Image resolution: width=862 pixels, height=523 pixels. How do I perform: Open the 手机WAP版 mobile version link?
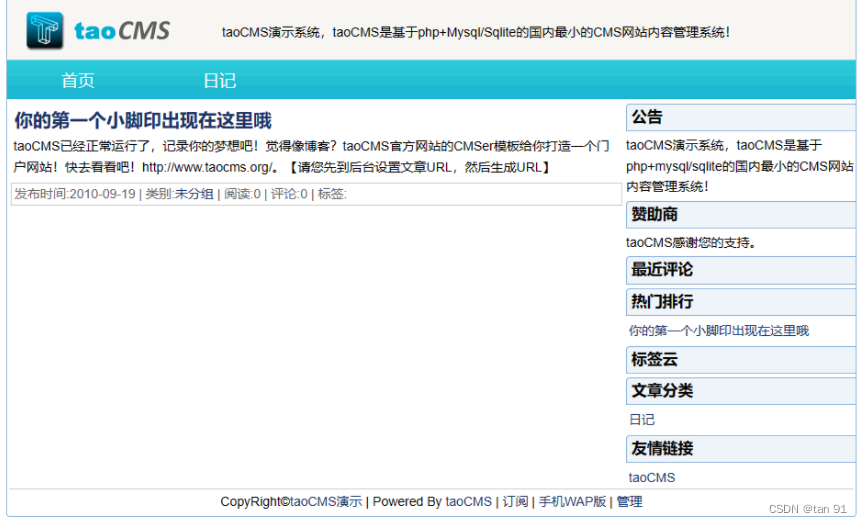[x=572, y=502]
